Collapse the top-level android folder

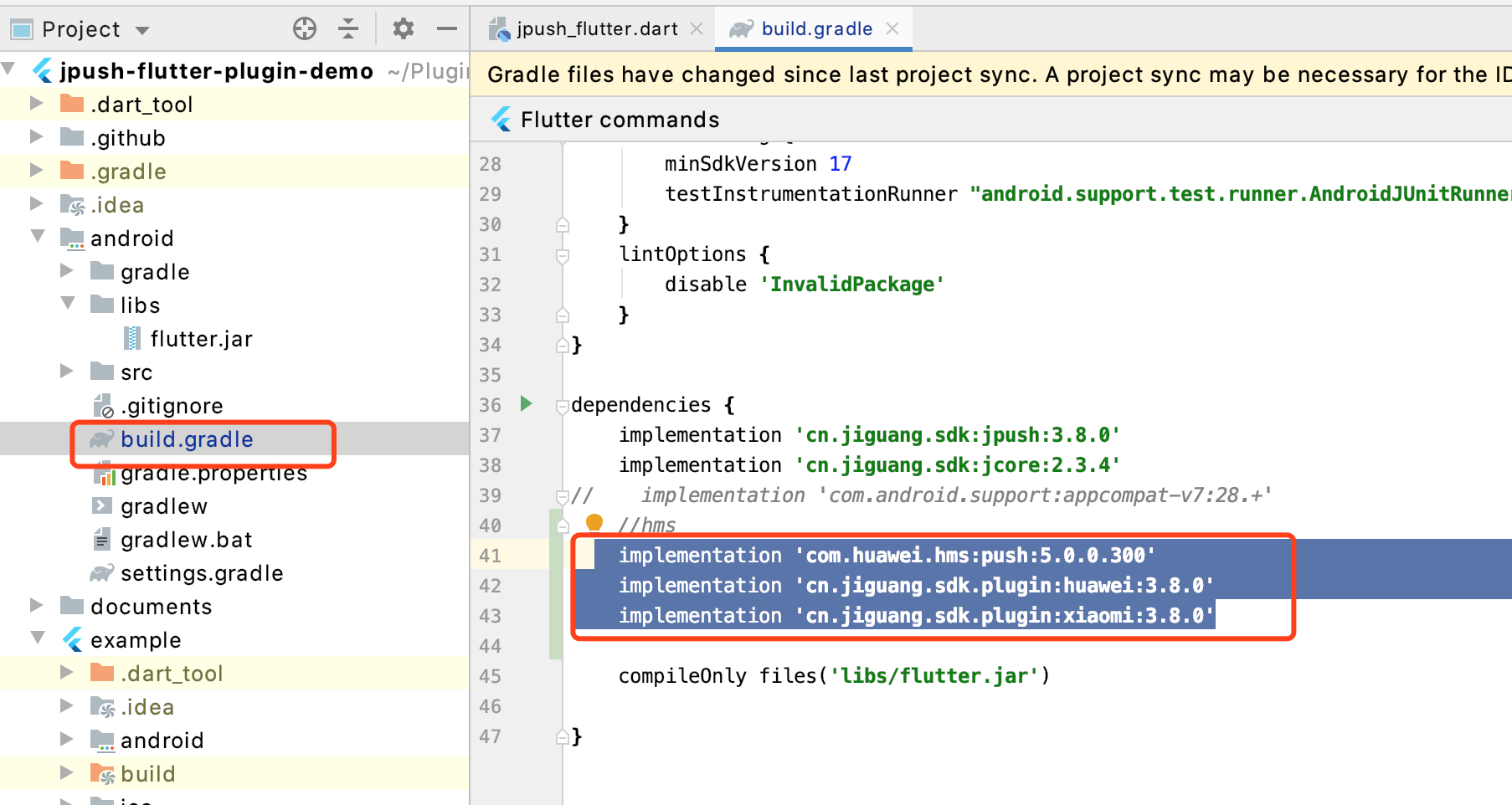[x=39, y=237]
